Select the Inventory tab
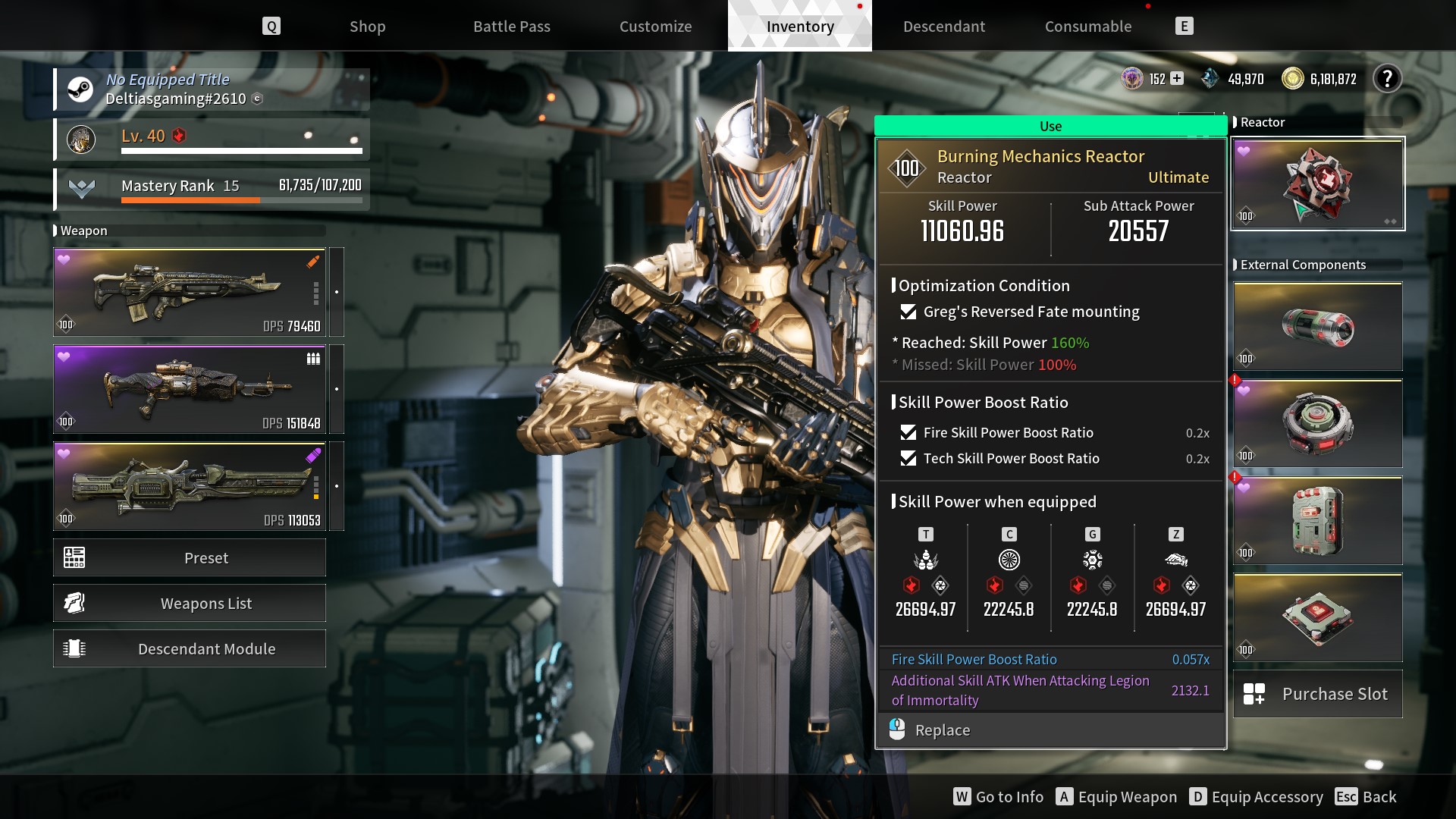Image resolution: width=1456 pixels, height=819 pixels. pyautogui.click(x=800, y=27)
